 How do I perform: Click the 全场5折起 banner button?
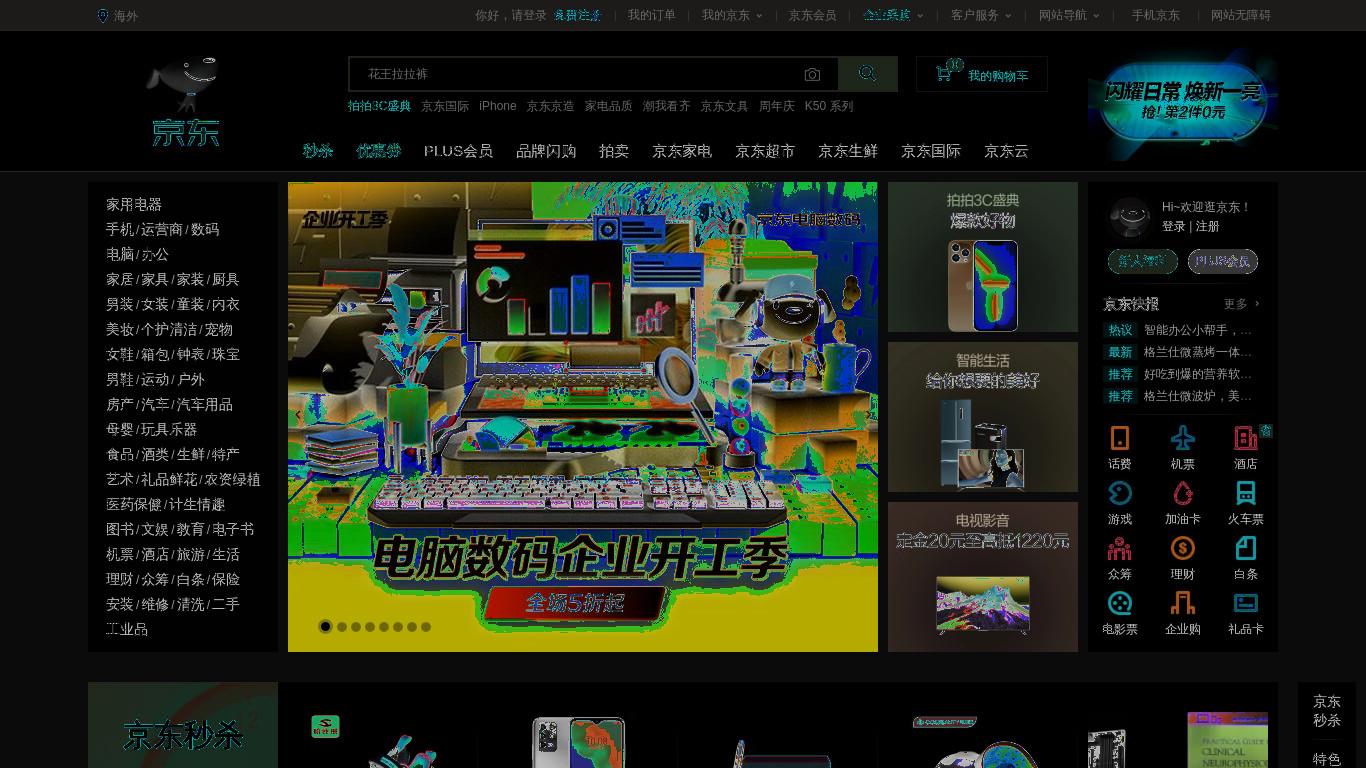click(575, 603)
